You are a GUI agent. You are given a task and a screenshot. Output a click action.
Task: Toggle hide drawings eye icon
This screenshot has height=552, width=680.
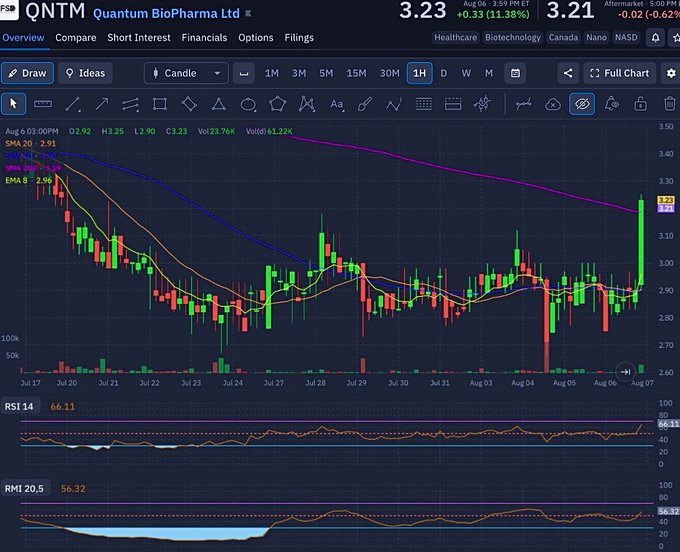tap(582, 104)
